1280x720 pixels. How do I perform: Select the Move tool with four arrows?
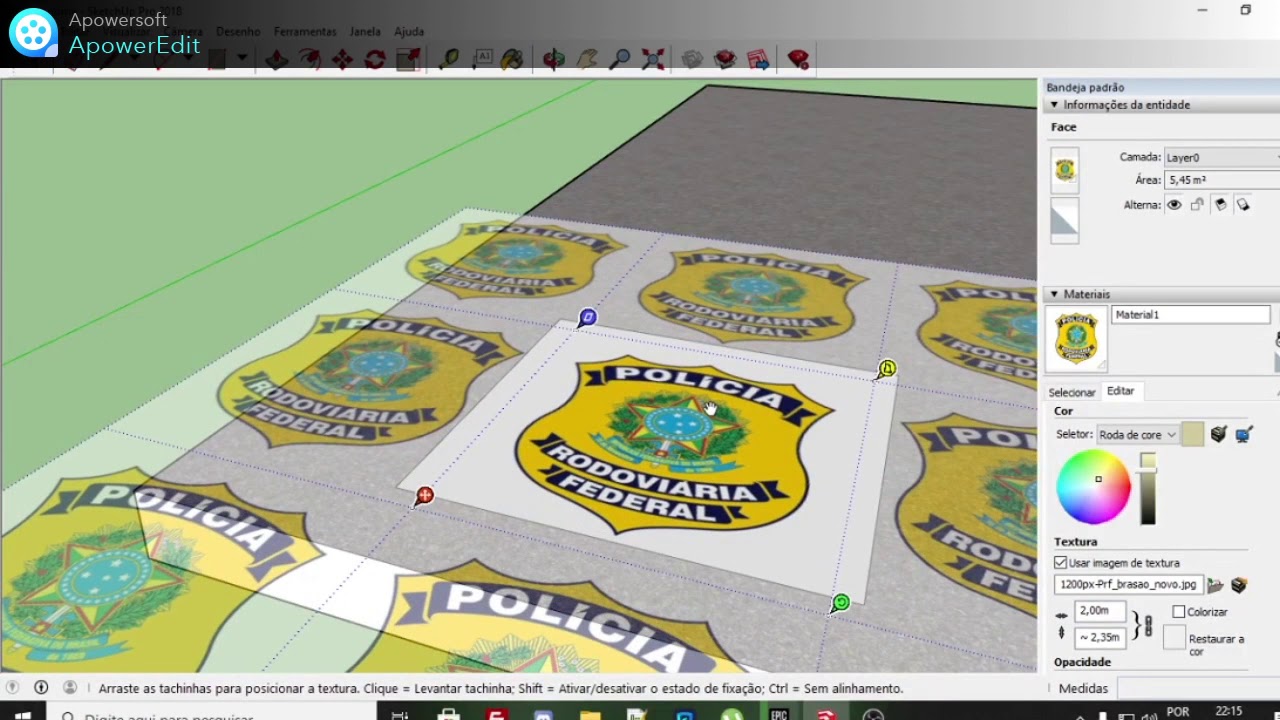[x=342, y=60]
